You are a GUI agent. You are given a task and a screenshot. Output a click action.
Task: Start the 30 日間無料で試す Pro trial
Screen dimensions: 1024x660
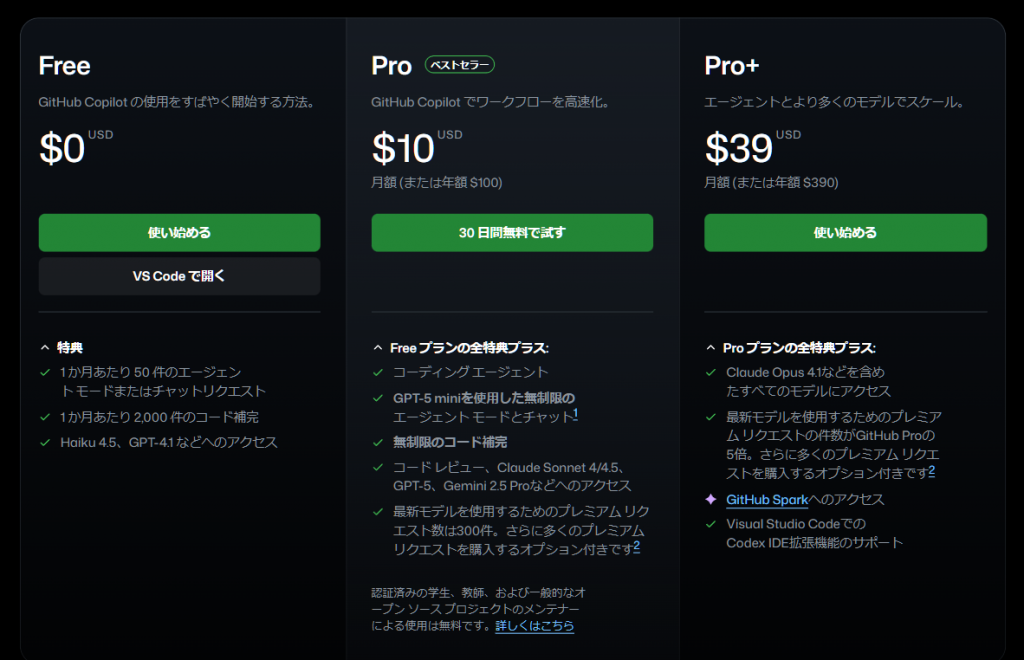[512, 233]
